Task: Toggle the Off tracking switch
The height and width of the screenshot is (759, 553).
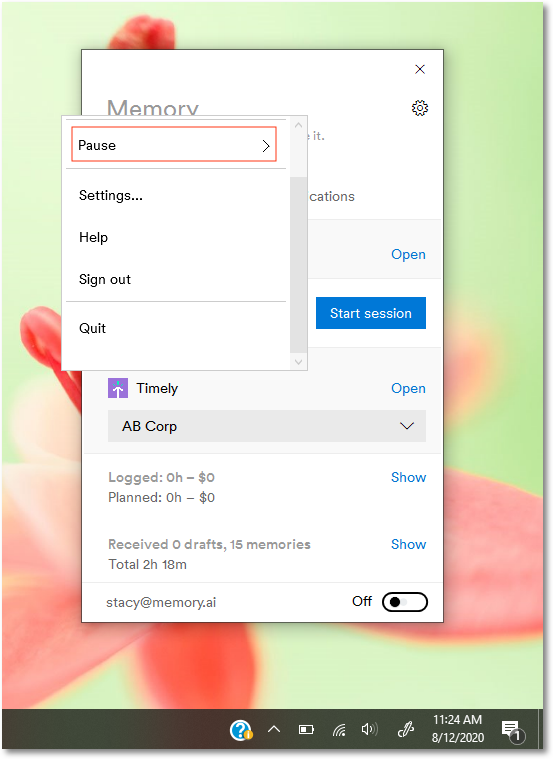Action: (x=404, y=602)
